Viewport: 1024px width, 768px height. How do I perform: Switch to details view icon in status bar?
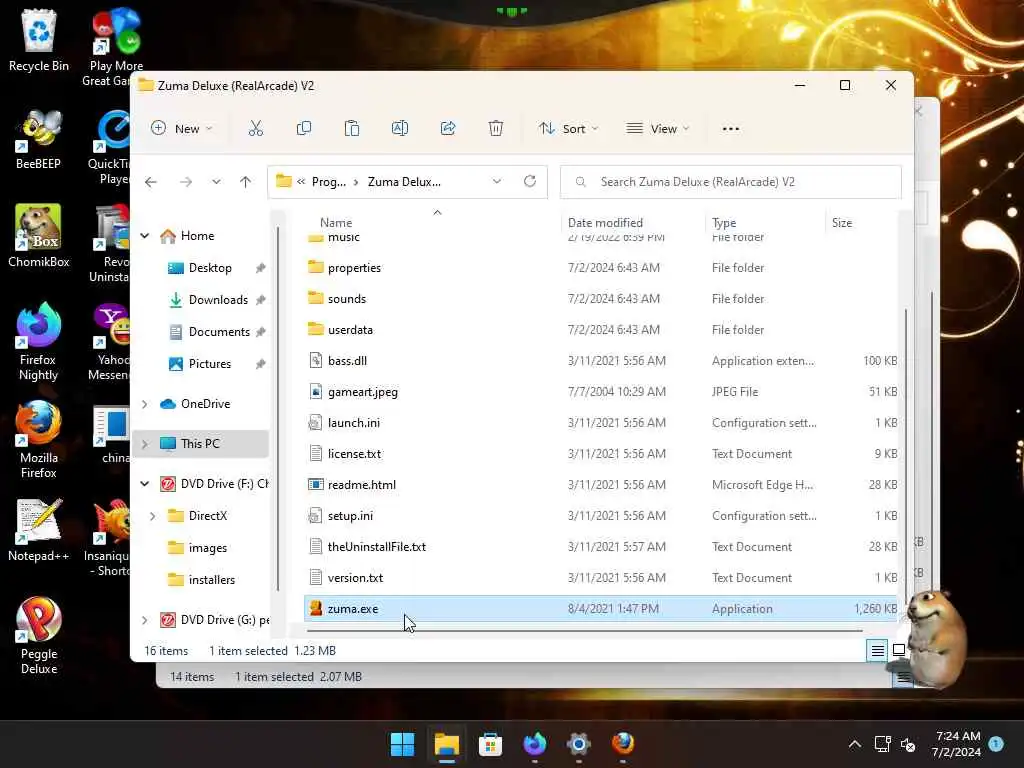[x=877, y=650]
